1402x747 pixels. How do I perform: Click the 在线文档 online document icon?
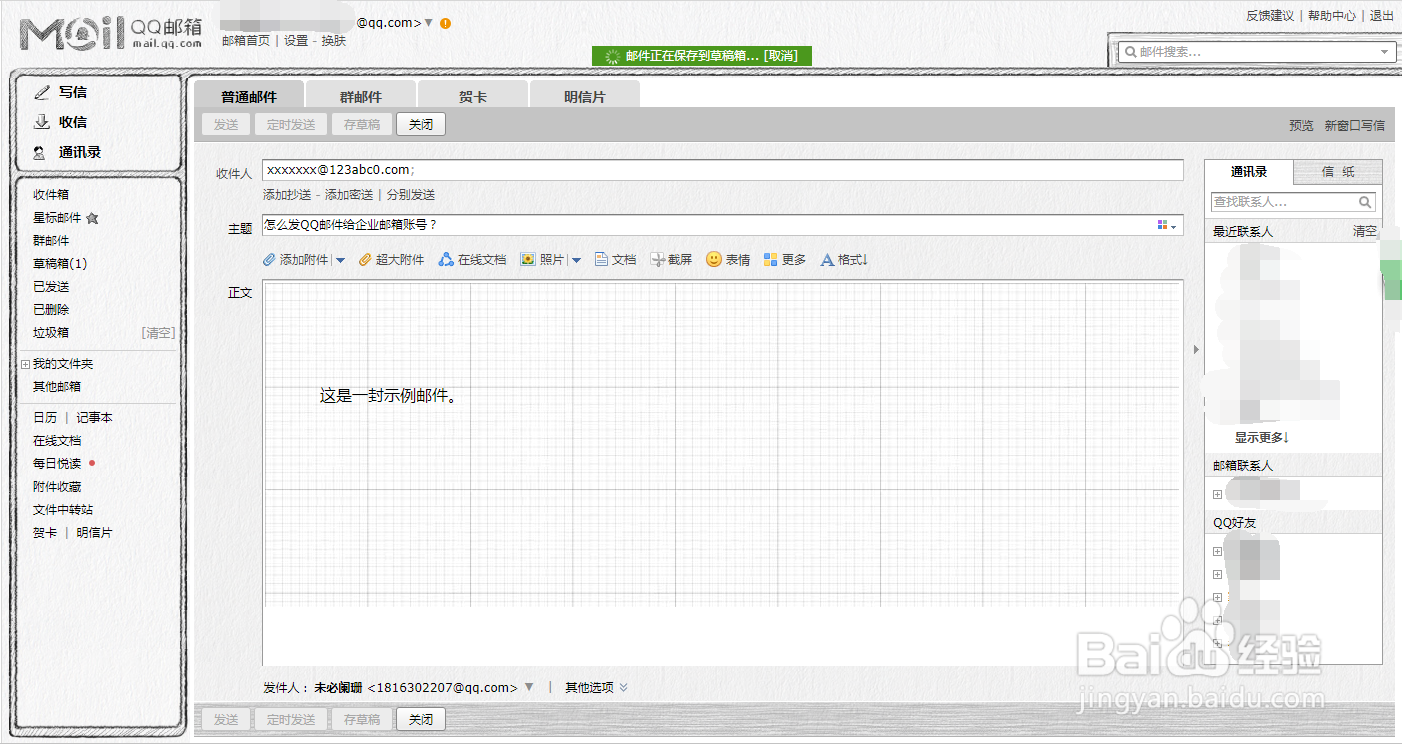coord(446,260)
